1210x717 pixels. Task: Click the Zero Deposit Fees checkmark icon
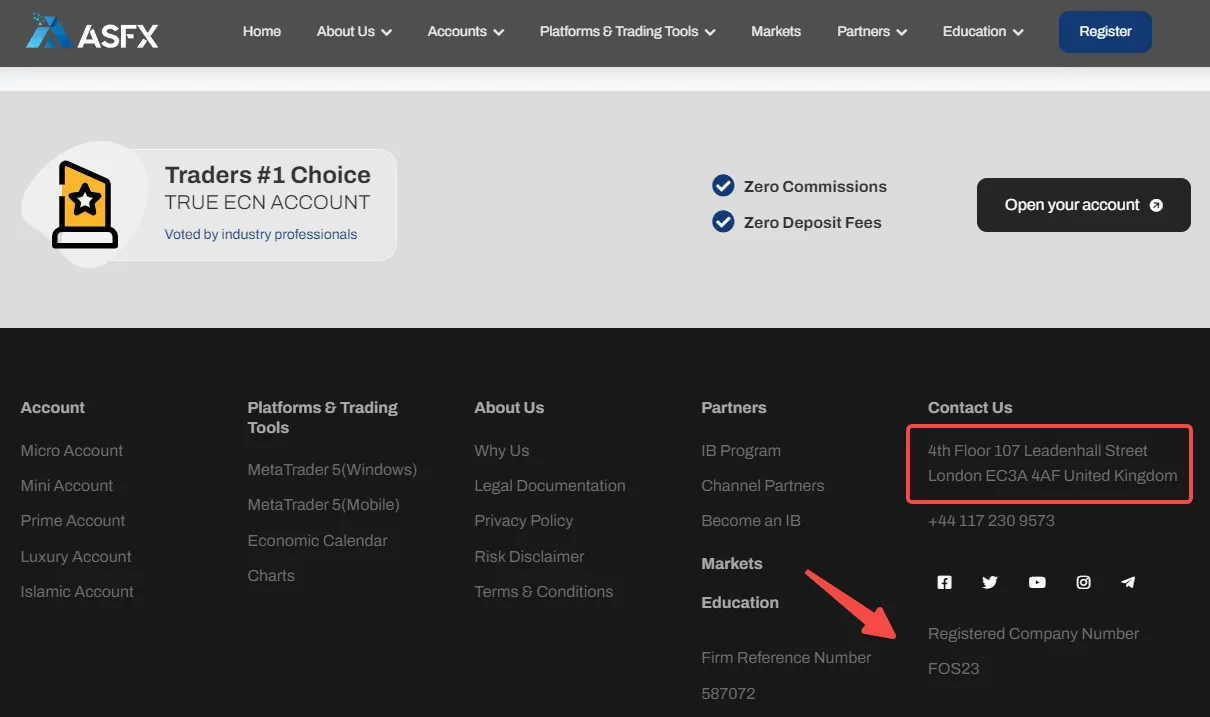coord(723,222)
